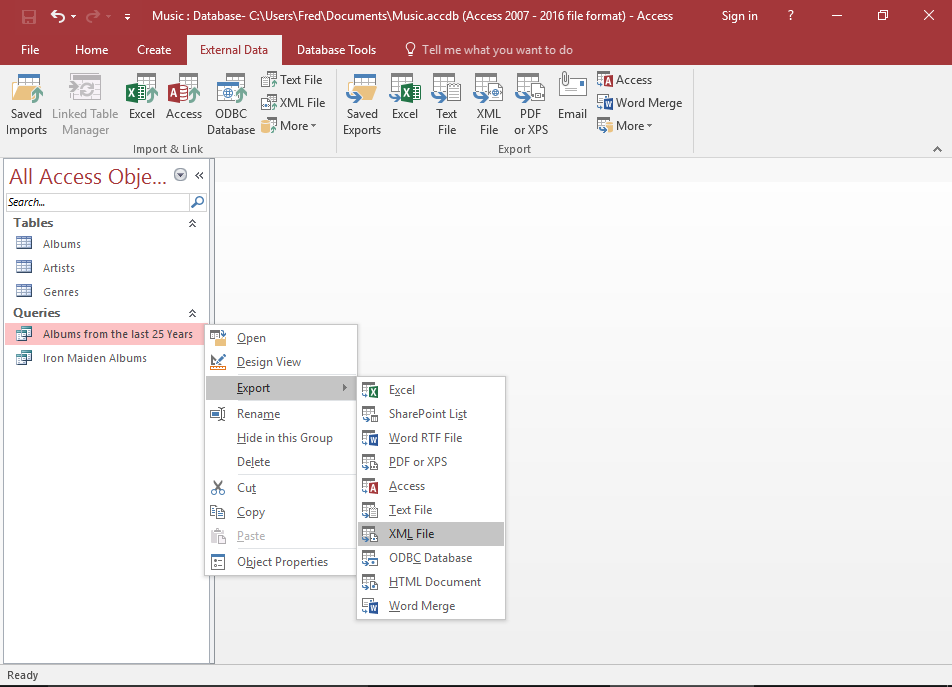Export to Access database from ribbon Export group
952x687 pixels.
click(x=624, y=80)
